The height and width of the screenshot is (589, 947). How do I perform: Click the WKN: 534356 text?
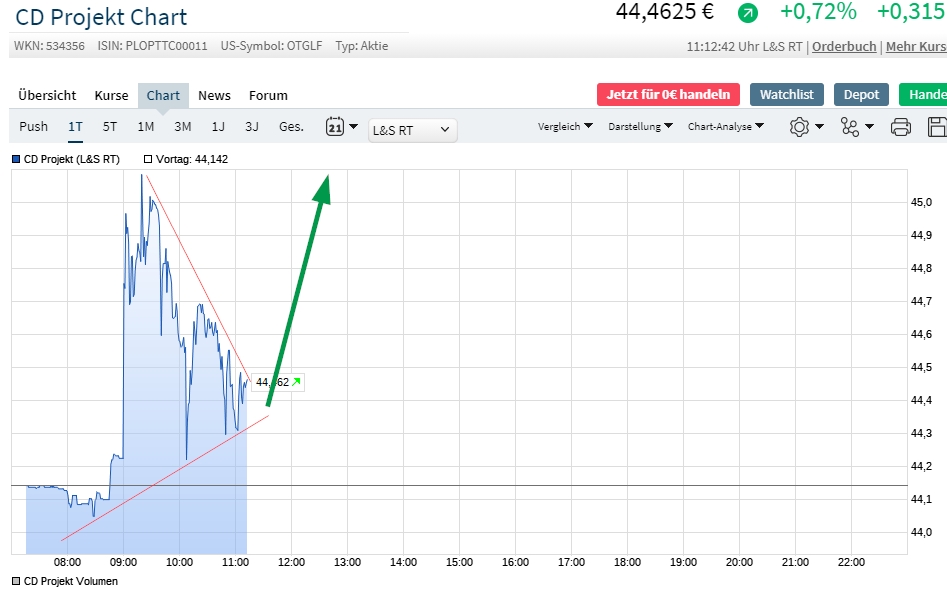pos(49,46)
